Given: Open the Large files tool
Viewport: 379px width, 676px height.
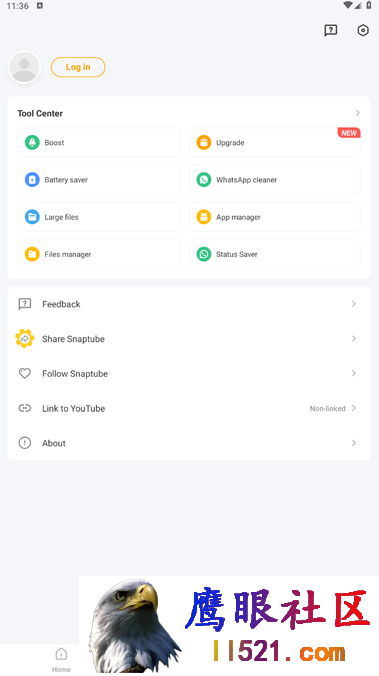Looking at the screenshot, I should [99, 217].
